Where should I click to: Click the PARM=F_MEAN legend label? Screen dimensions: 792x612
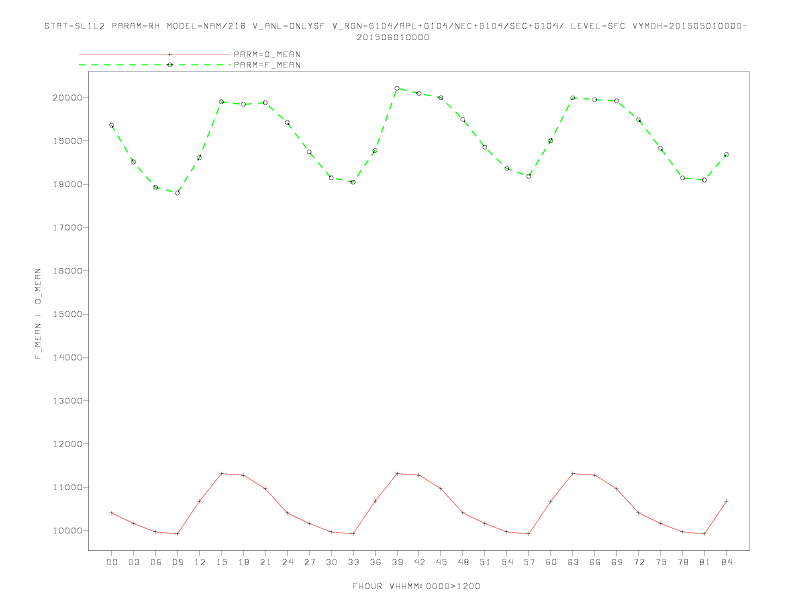tap(267, 65)
